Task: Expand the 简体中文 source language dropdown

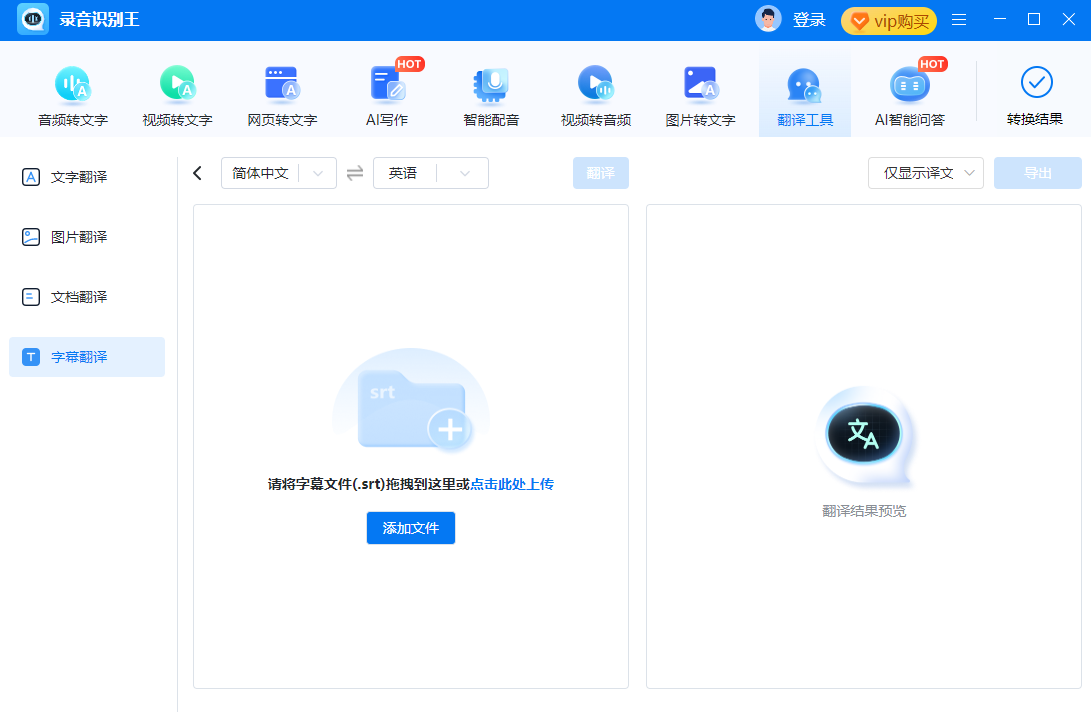Action: [x=278, y=173]
